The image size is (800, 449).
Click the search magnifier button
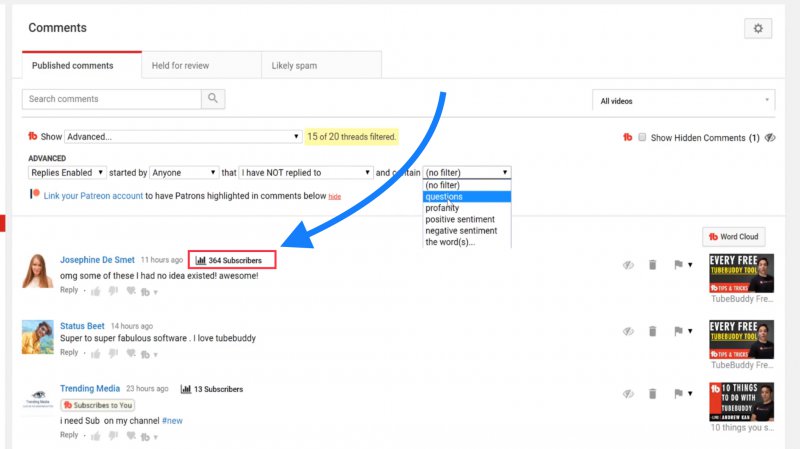[213, 99]
